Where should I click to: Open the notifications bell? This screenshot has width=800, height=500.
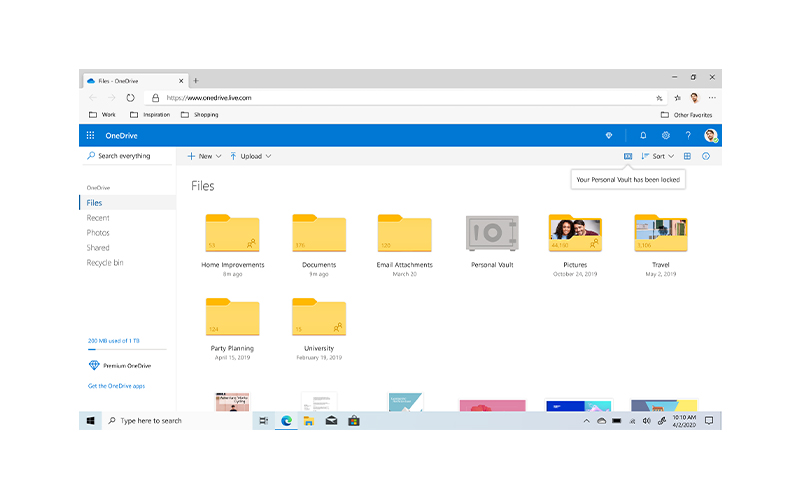coord(643,135)
